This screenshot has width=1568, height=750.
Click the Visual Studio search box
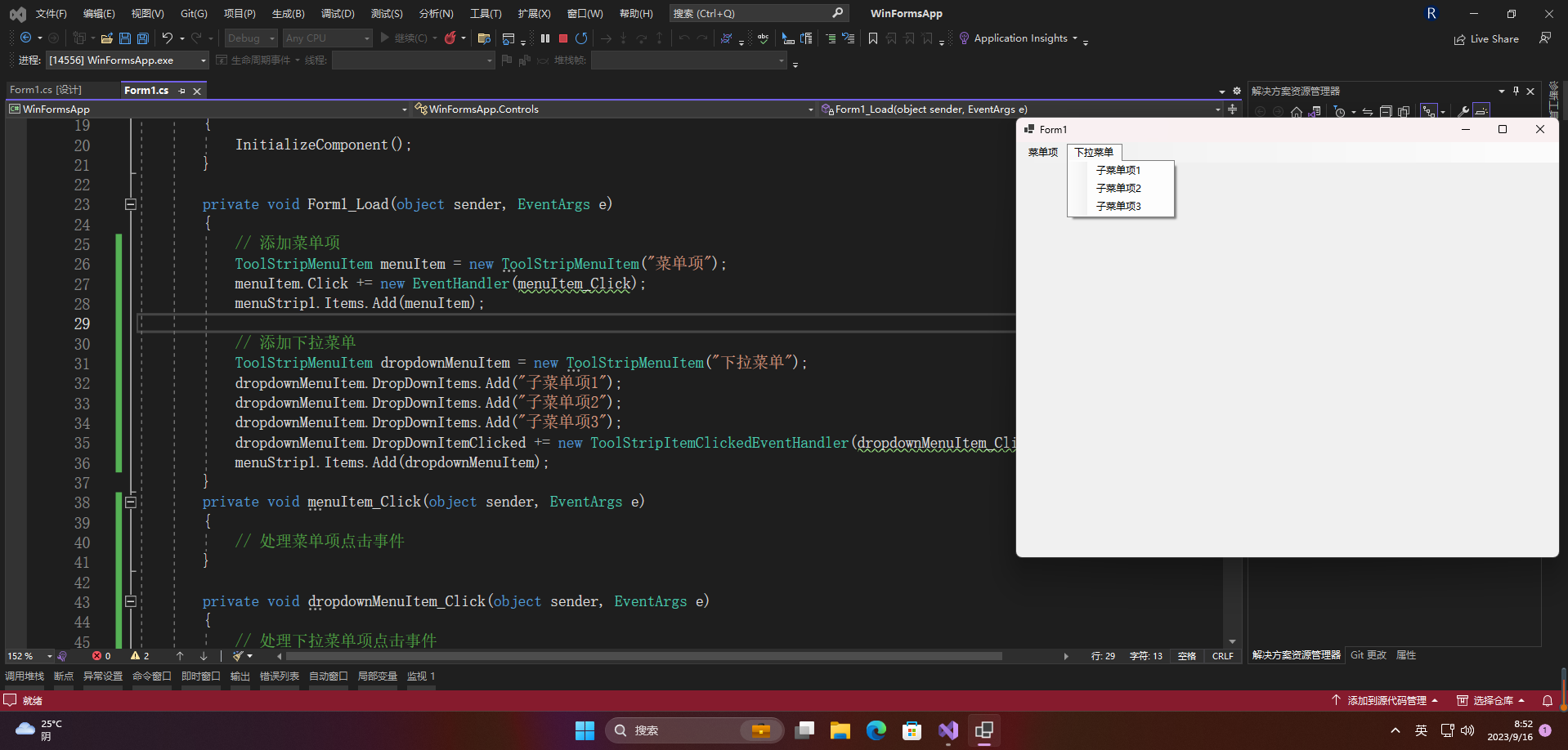point(758,14)
